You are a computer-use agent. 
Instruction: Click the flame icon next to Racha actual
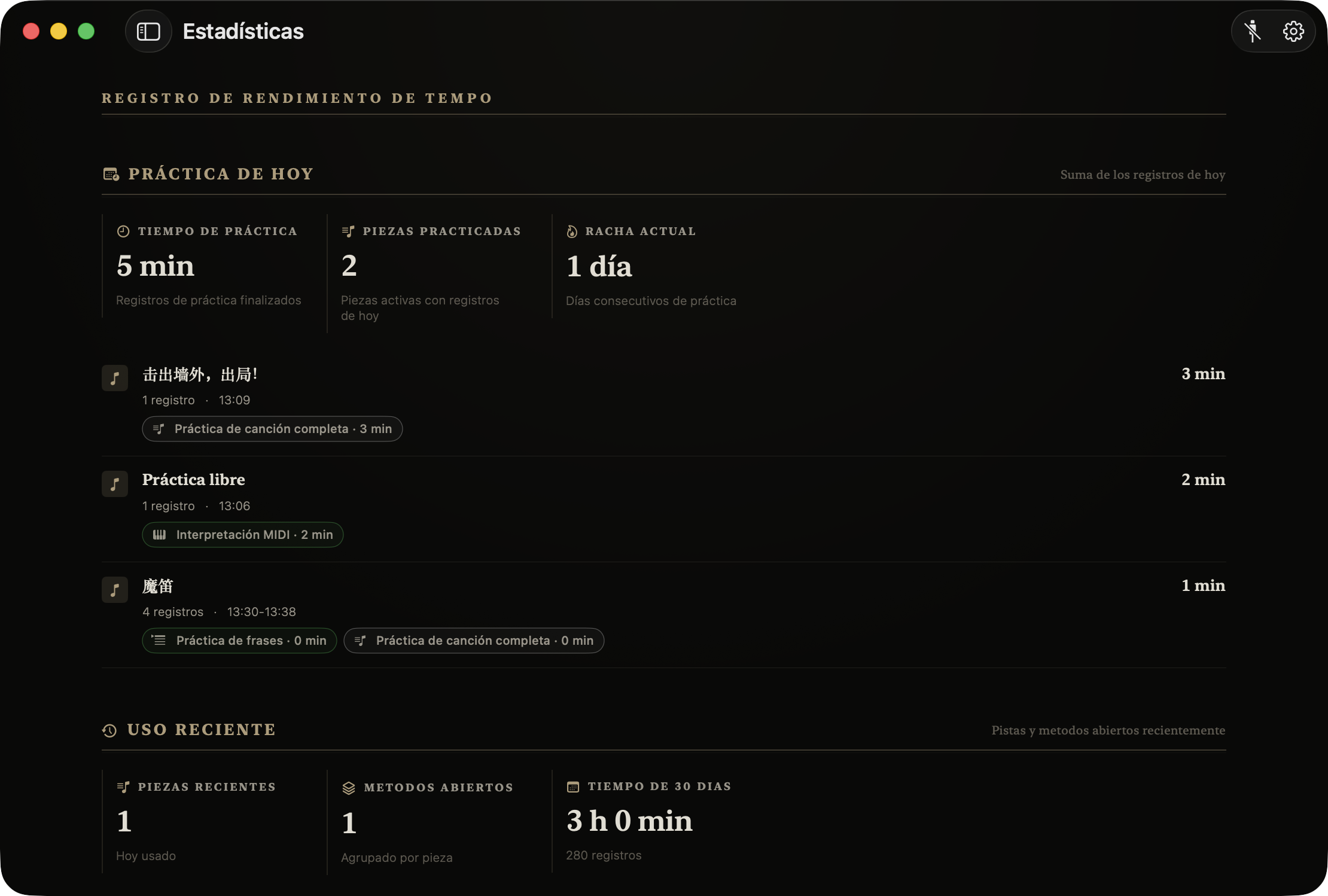pos(572,231)
